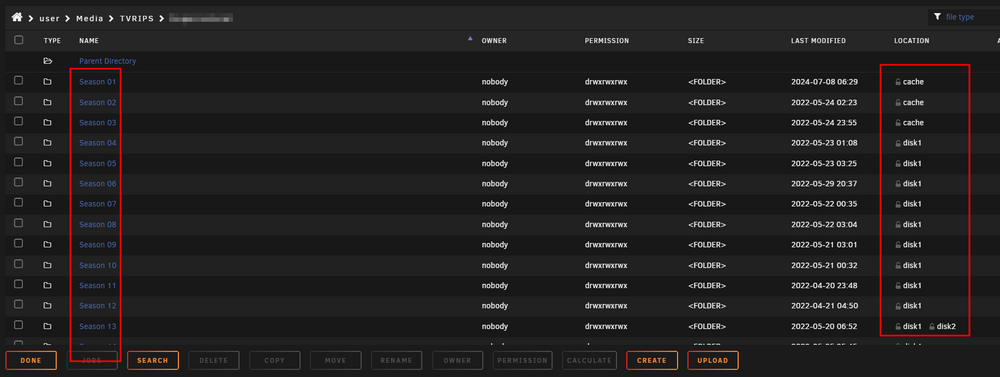Navigate to 'Media' in the breadcrumb
The image size is (1000, 377).
[89, 18]
